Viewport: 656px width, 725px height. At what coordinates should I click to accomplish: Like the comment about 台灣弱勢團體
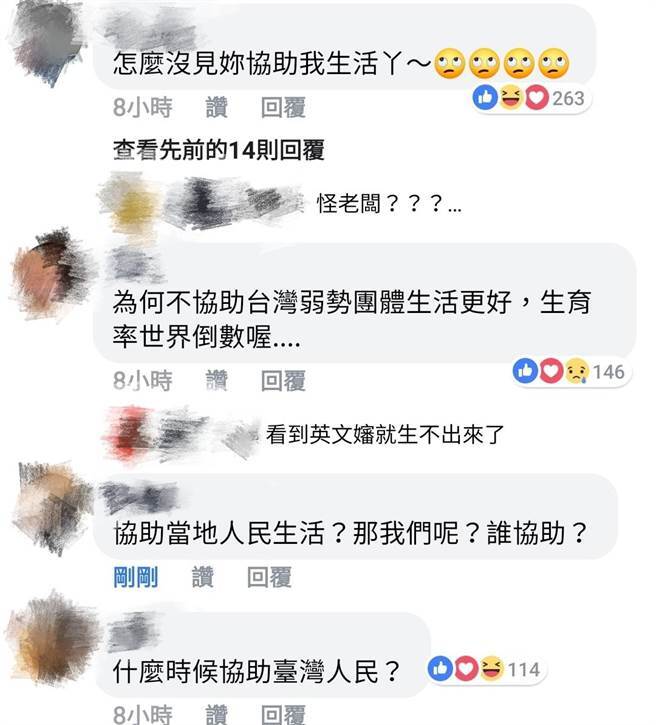(216, 380)
